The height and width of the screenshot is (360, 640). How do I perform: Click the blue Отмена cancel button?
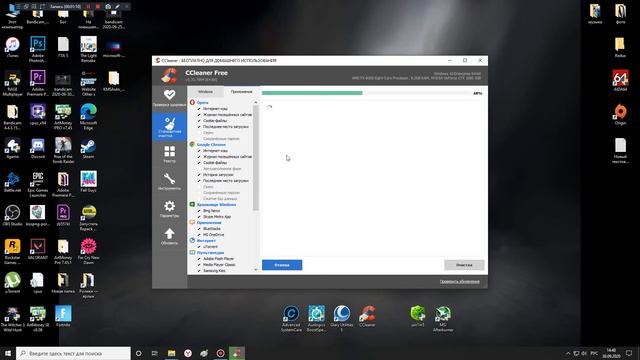pyautogui.click(x=282, y=265)
